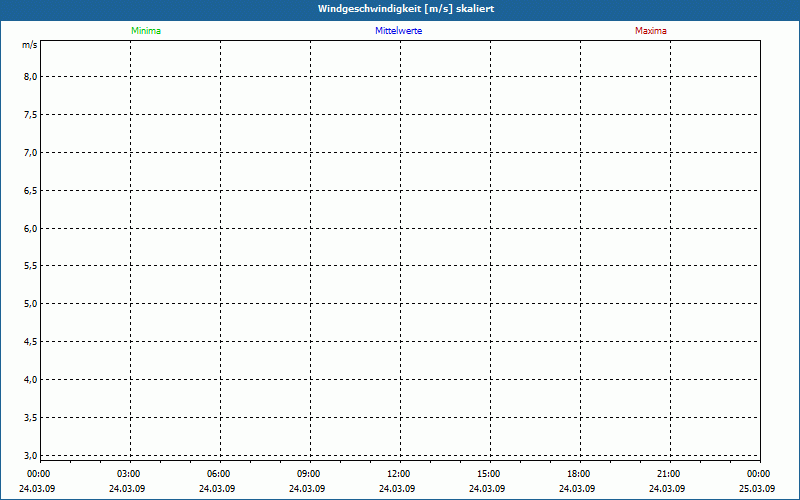Click the green Minima legend label
The image size is (800, 500).
pos(146,31)
